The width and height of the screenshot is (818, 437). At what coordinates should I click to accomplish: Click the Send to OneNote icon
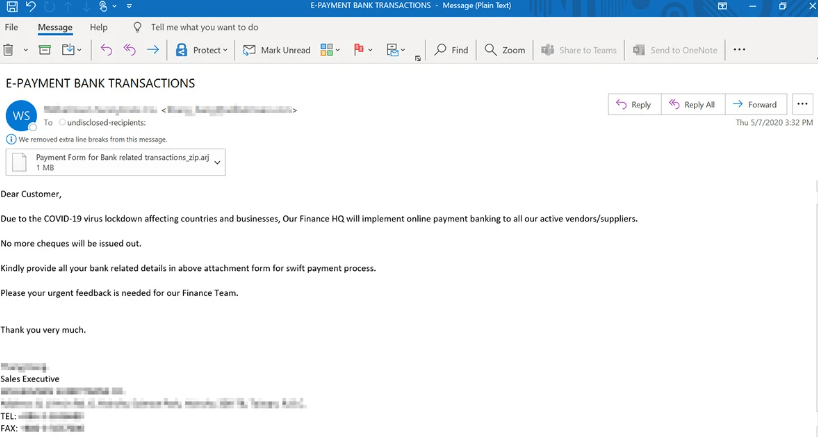[x=639, y=50]
